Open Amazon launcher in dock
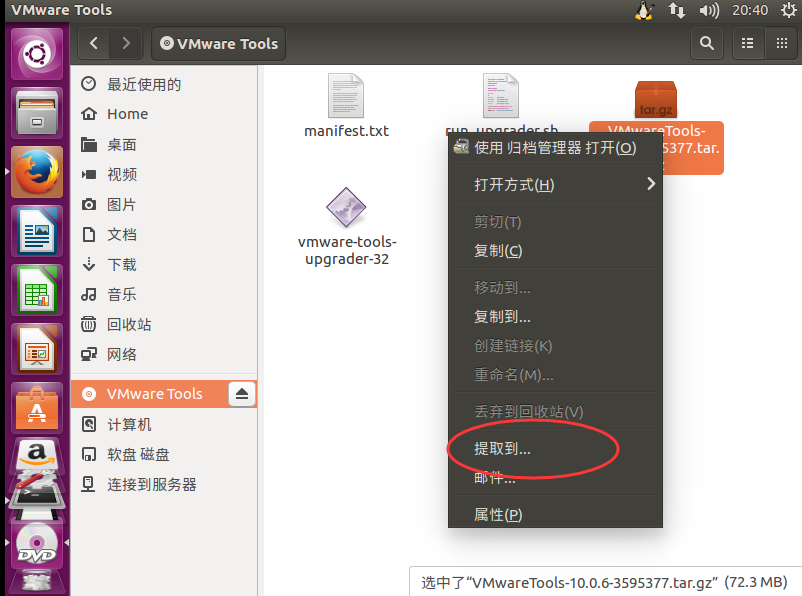802x596 pixels. coord(37,454)
